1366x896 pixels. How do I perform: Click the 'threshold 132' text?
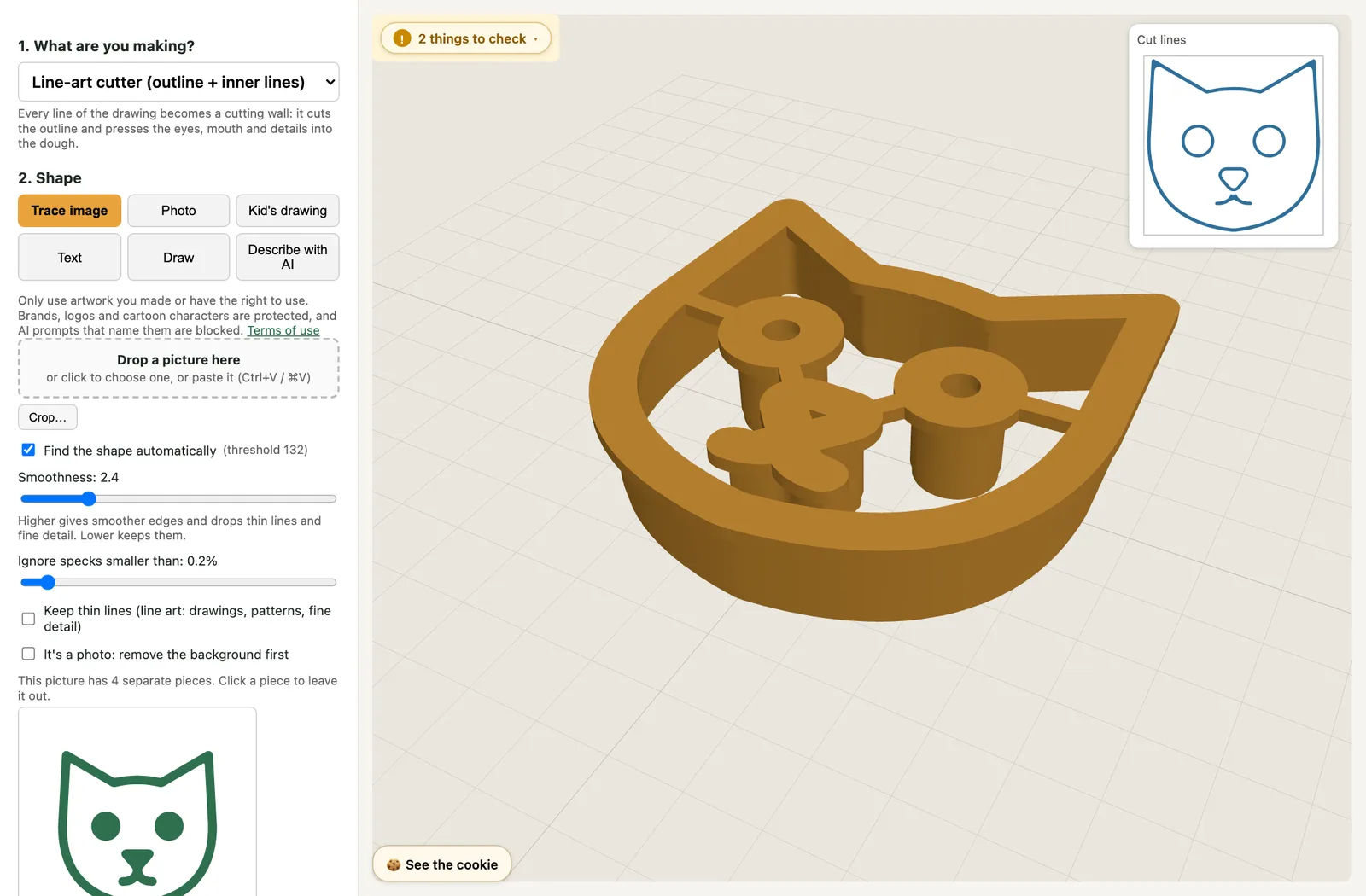266,450
